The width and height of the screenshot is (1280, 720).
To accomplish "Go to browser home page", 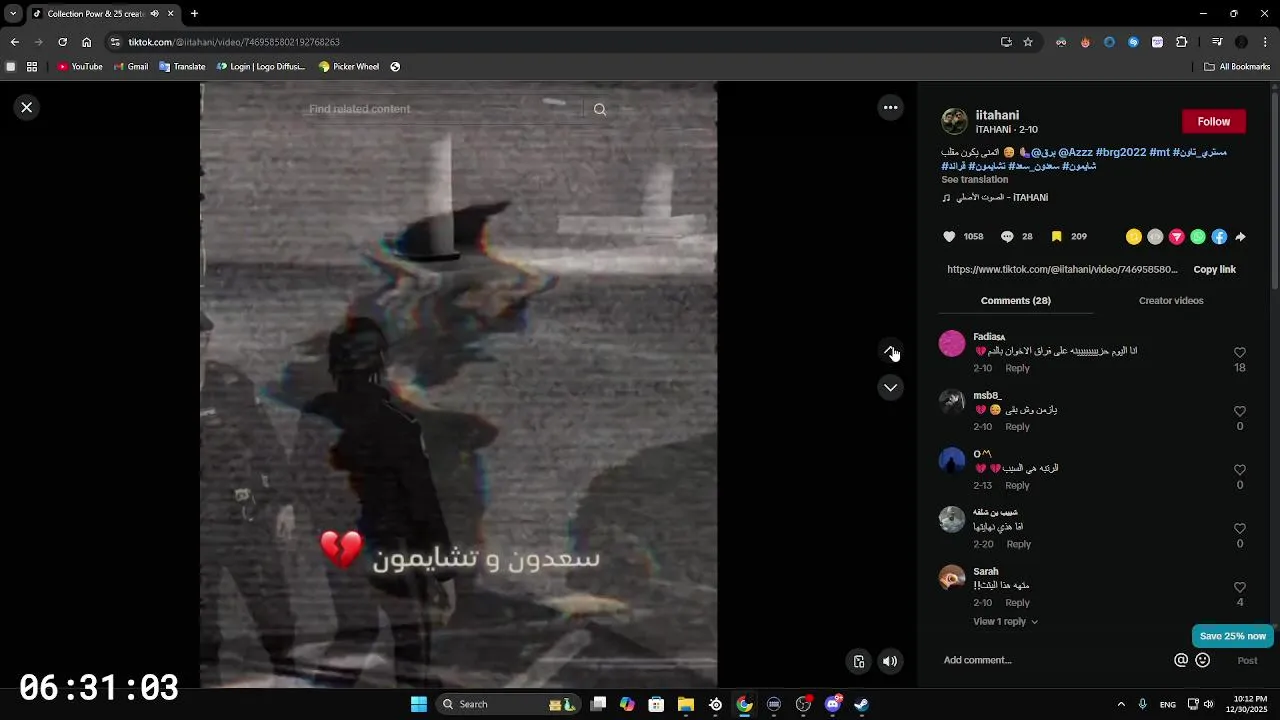I will tap(87, 42).
